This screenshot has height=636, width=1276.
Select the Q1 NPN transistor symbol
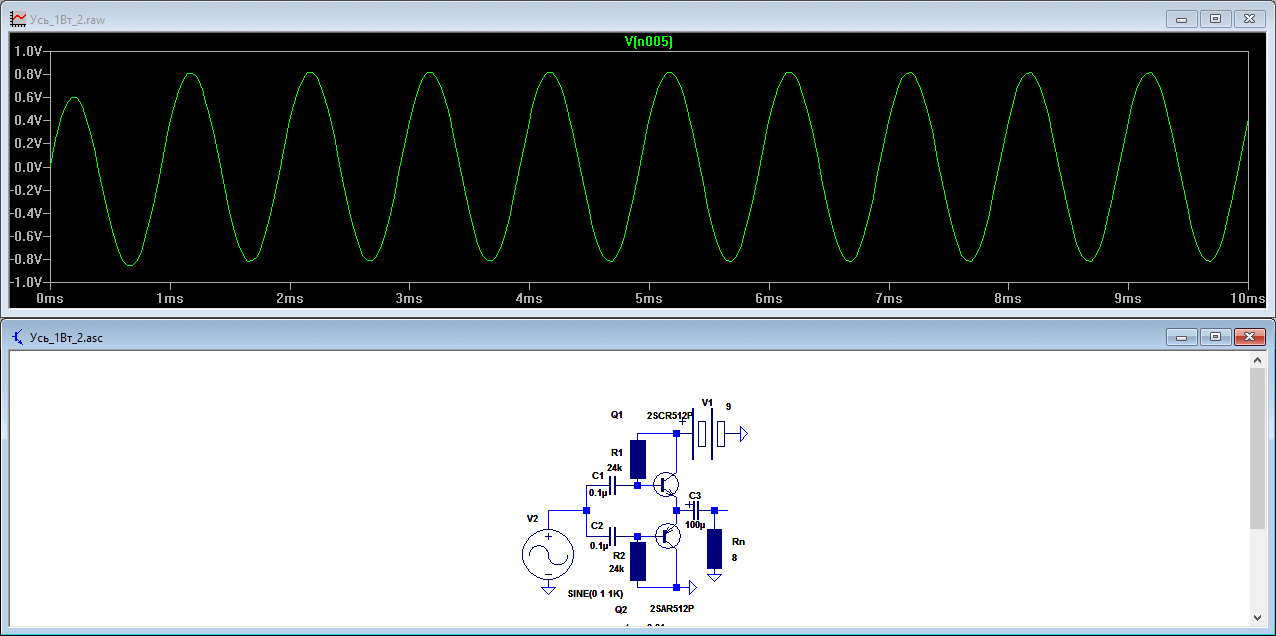(x=666, y=485)
